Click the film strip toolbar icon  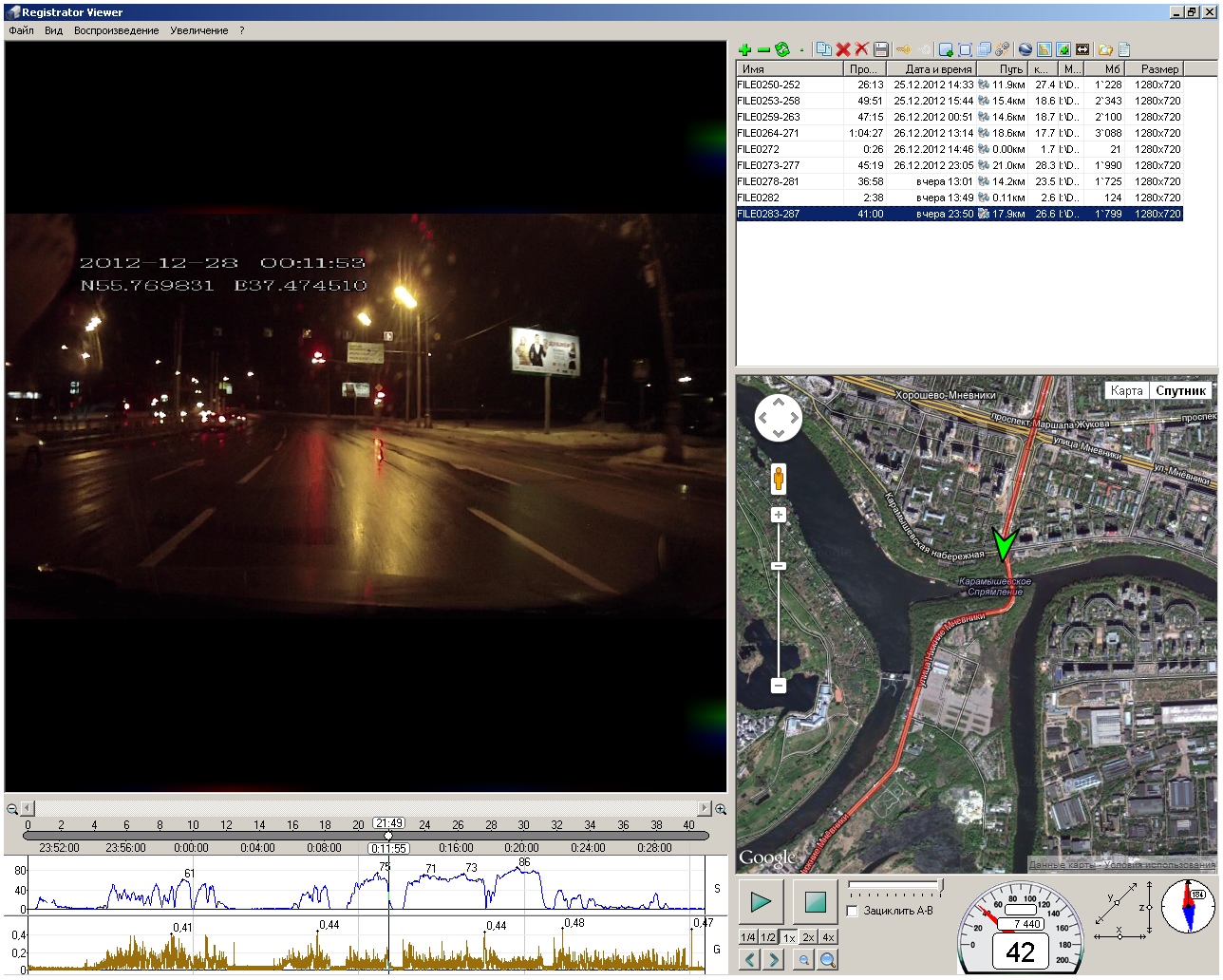pos(1082,49)
